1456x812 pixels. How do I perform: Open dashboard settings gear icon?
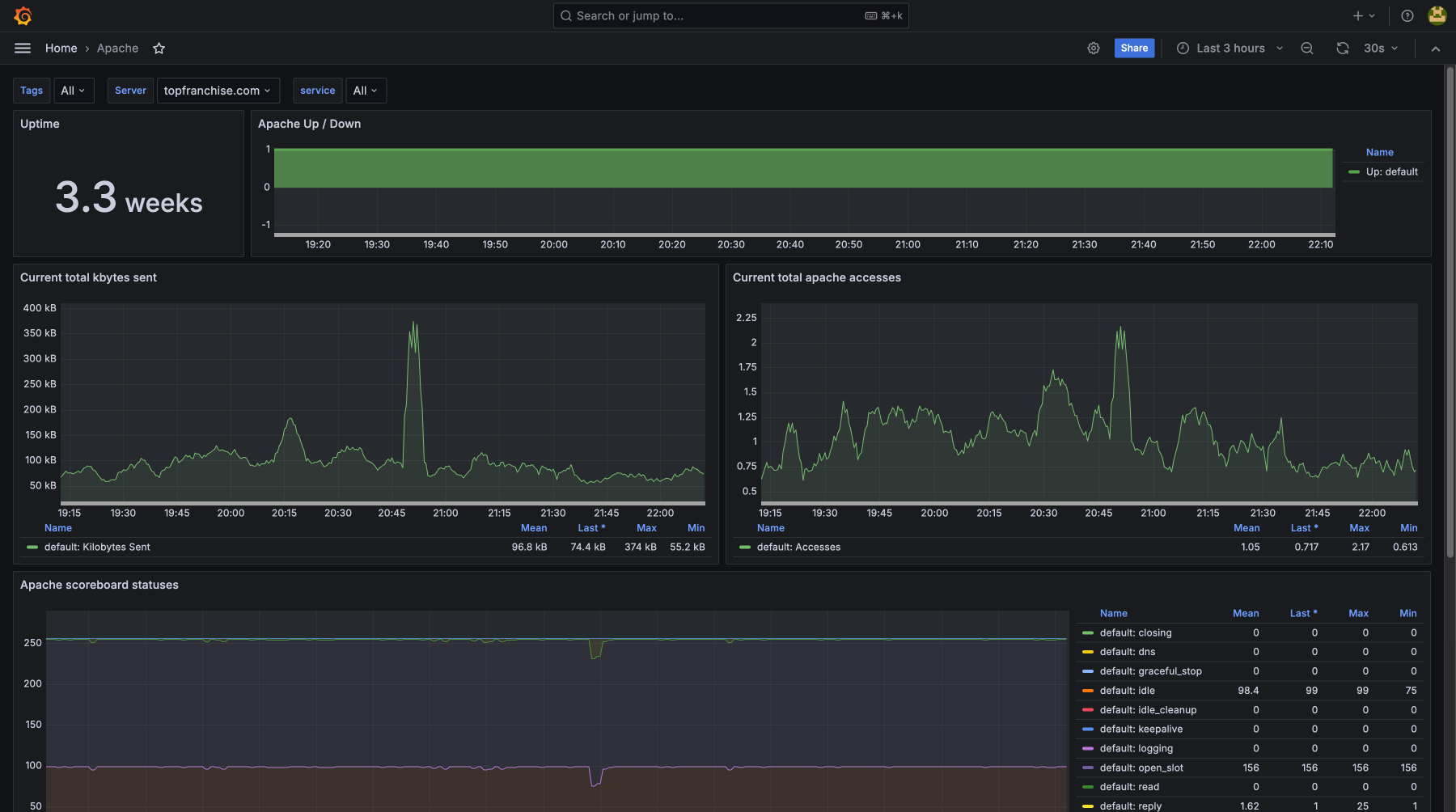click(x=1093, y=49)
